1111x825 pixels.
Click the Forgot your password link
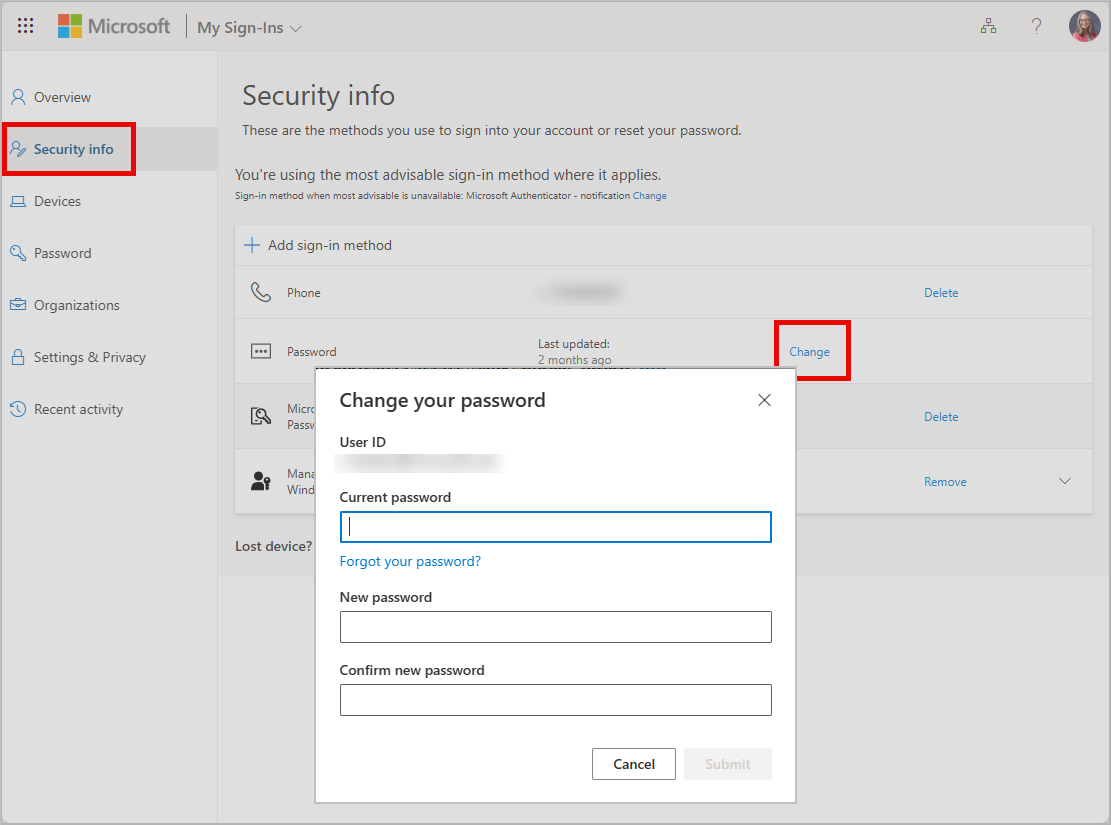pyautogui.click(x=410, y=561)
